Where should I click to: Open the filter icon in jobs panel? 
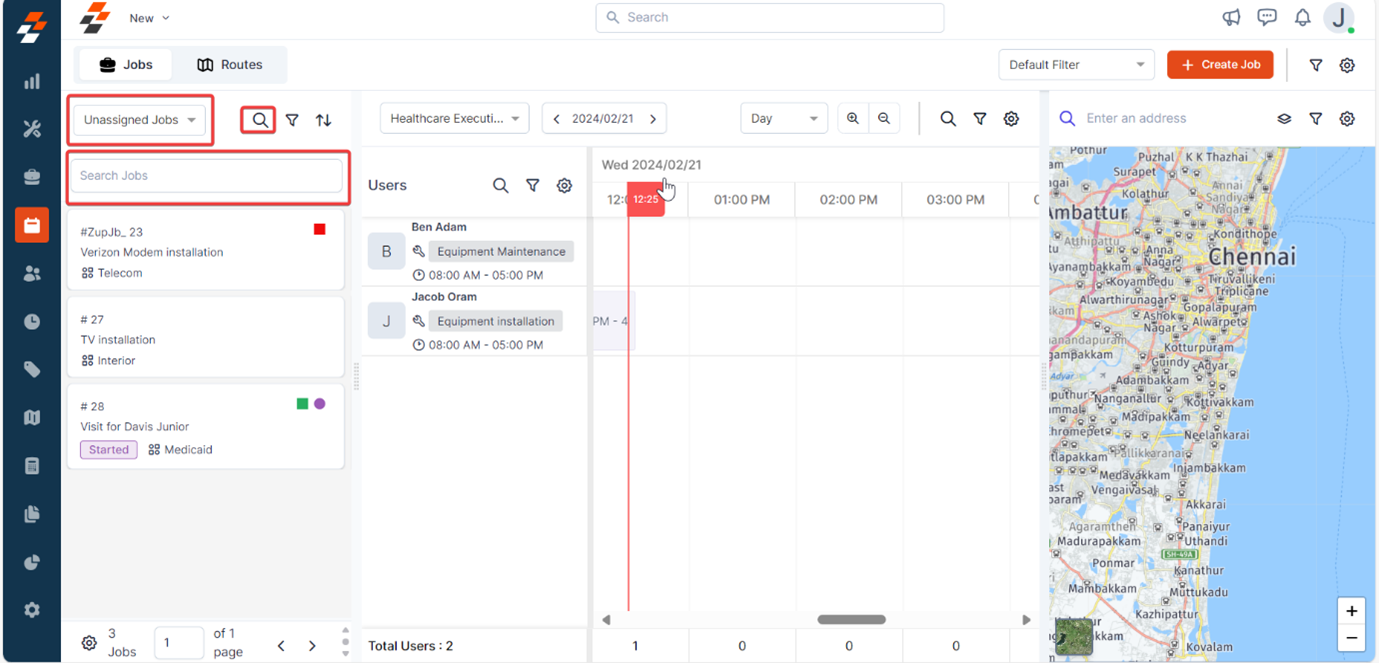292,120
